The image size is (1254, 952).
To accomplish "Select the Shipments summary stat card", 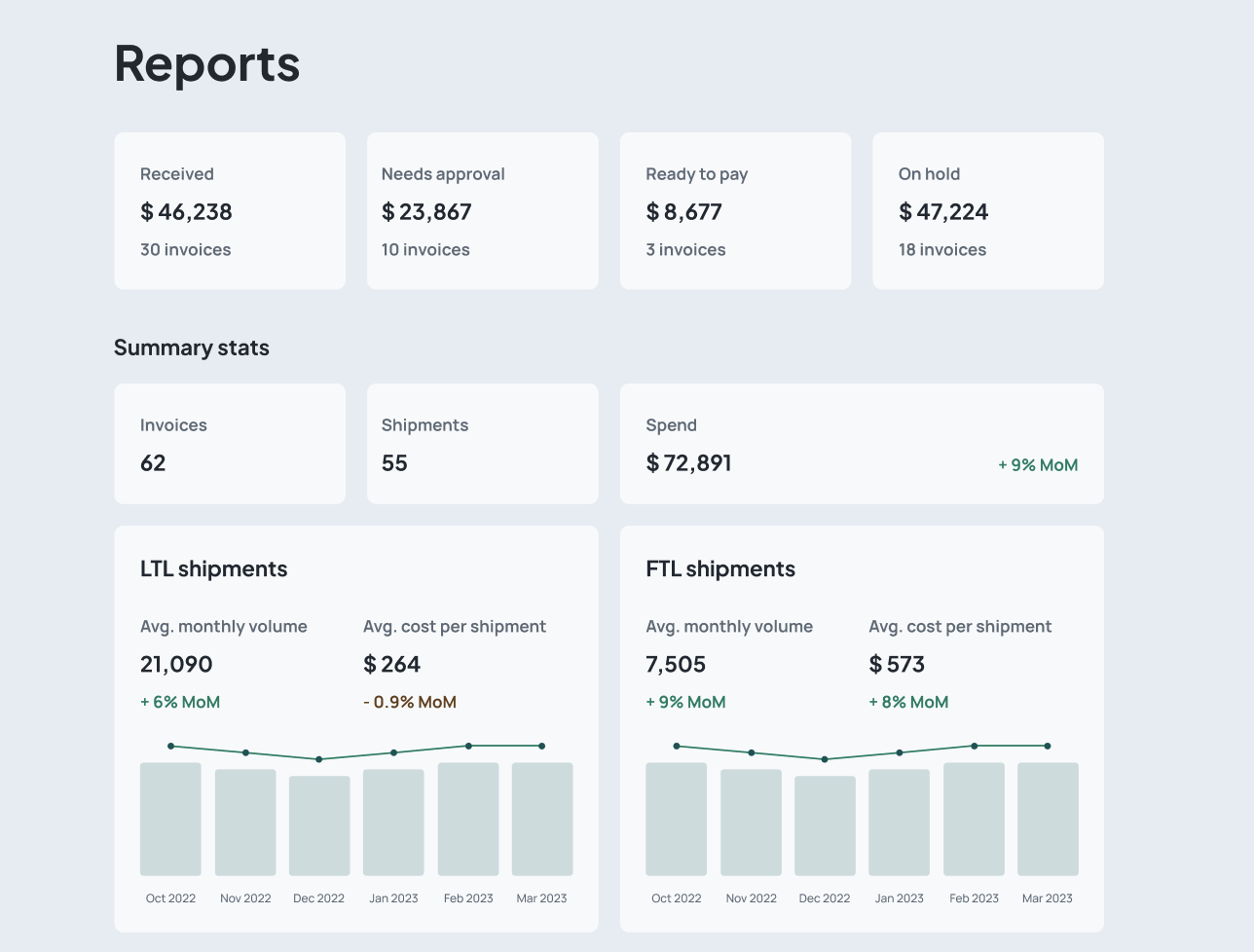I will 482,444.
